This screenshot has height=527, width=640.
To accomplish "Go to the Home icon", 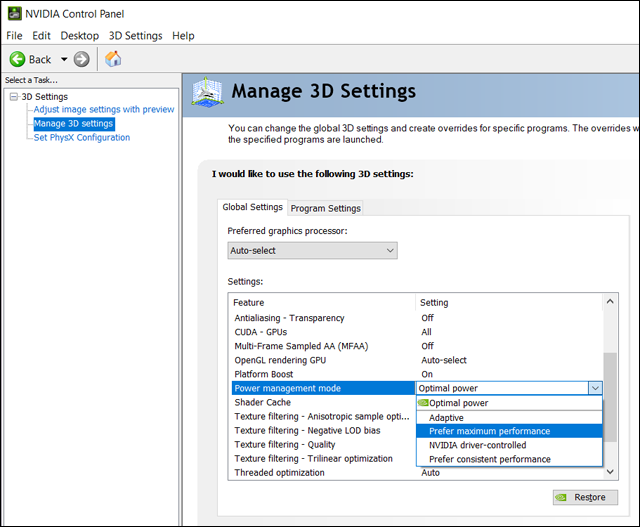I will point(113,59).
